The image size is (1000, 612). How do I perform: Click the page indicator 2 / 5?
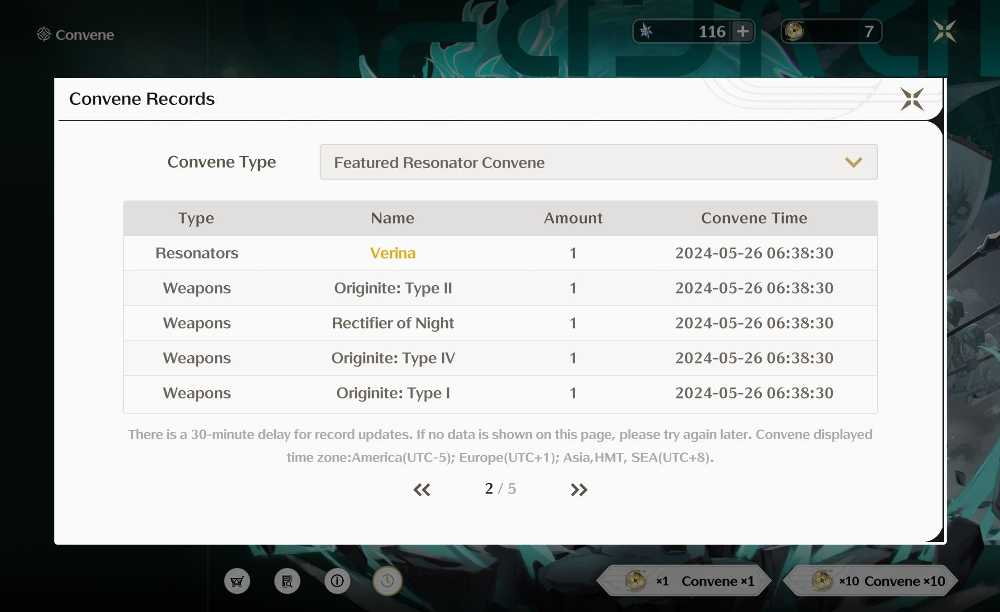pos(501,489)
